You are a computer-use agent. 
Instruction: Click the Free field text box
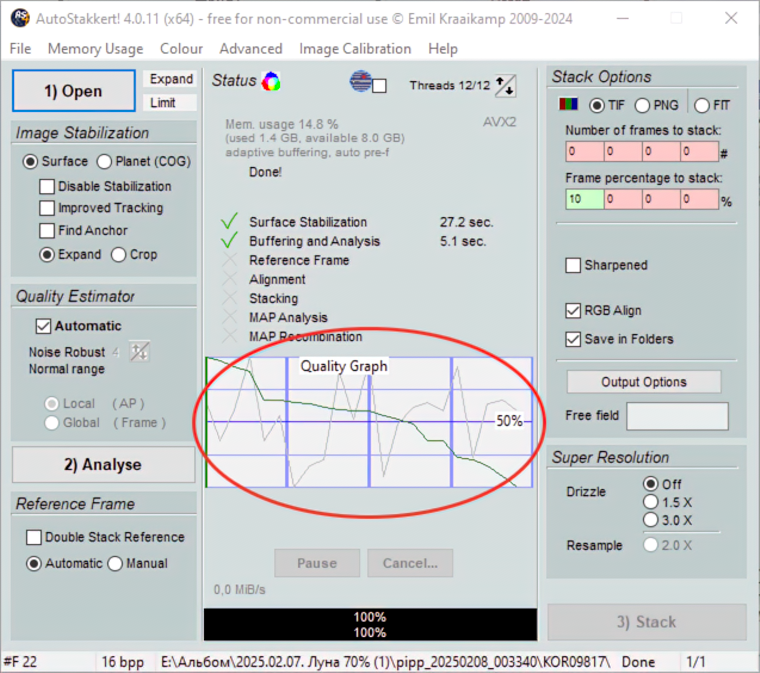coord(677,416)
